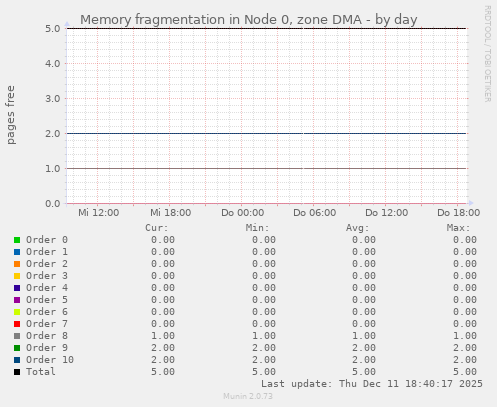
Task: Click the Order 6 lime legend swatch
Action: [17, 312]
